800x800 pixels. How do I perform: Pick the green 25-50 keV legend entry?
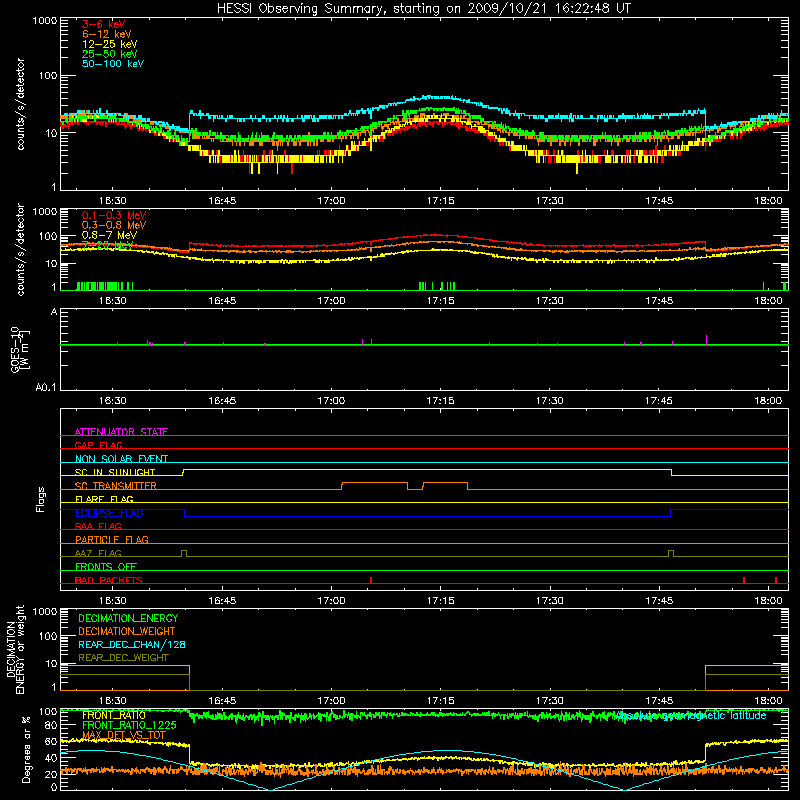point(110,54)
